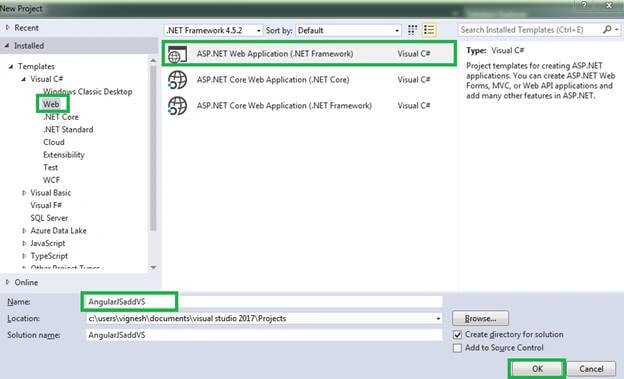Collapse the Visual C# node

click(x=23, y=79)
